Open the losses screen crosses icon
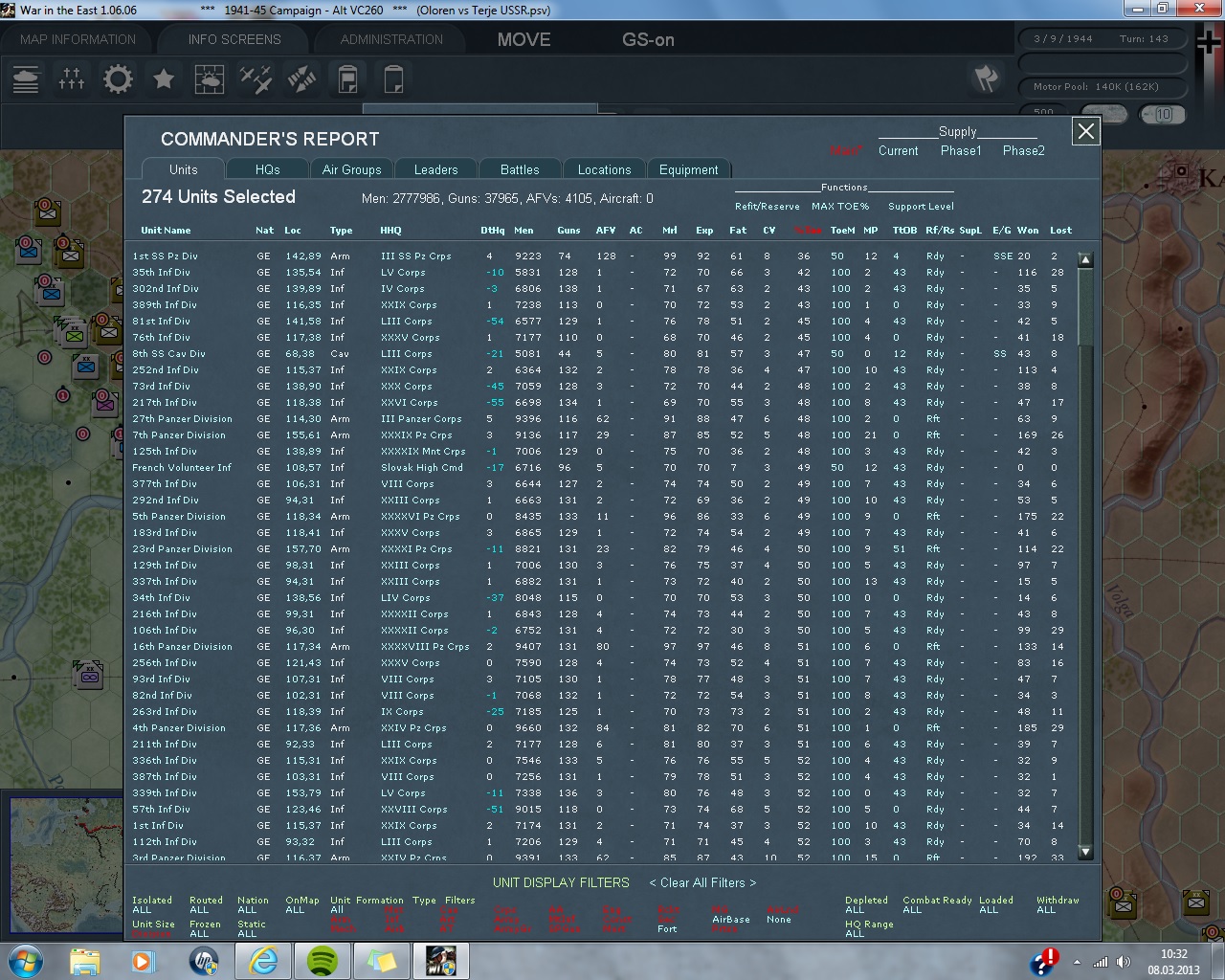Screen dimensions: 1225x980 (72, 78)
